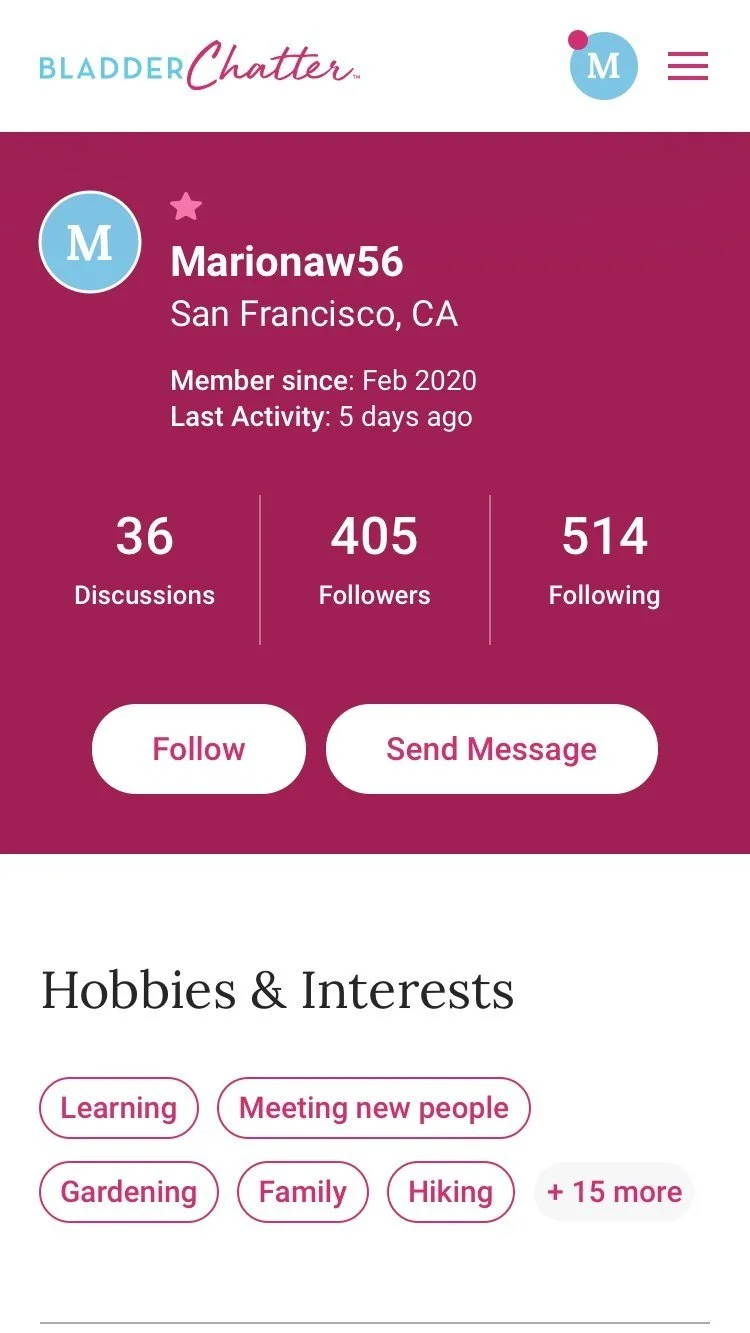Open the hamburger menu icon

[x=688, y=66]
